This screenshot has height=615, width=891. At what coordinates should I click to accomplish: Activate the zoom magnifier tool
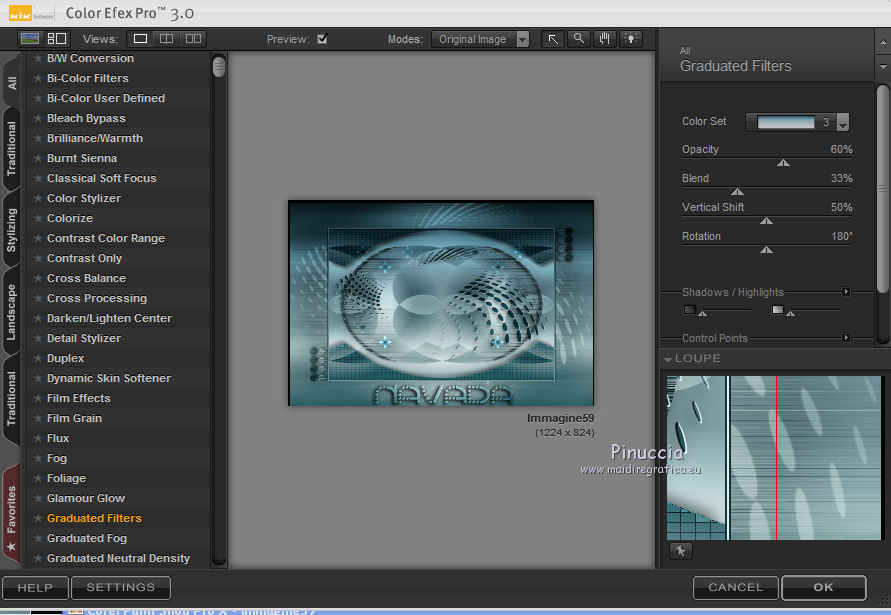[x=578, y=39]
